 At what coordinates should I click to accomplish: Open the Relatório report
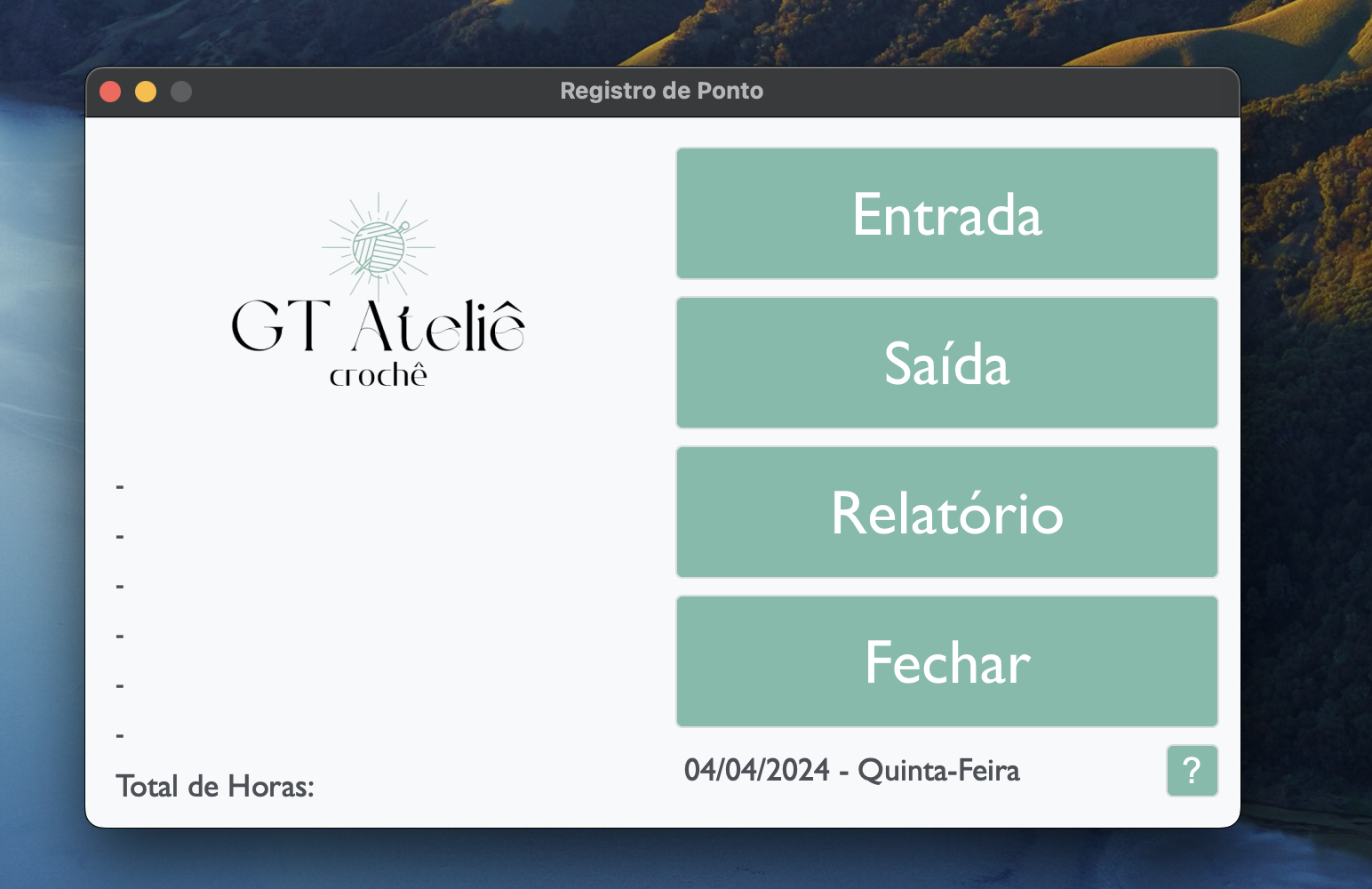click(x=946, y=511)
